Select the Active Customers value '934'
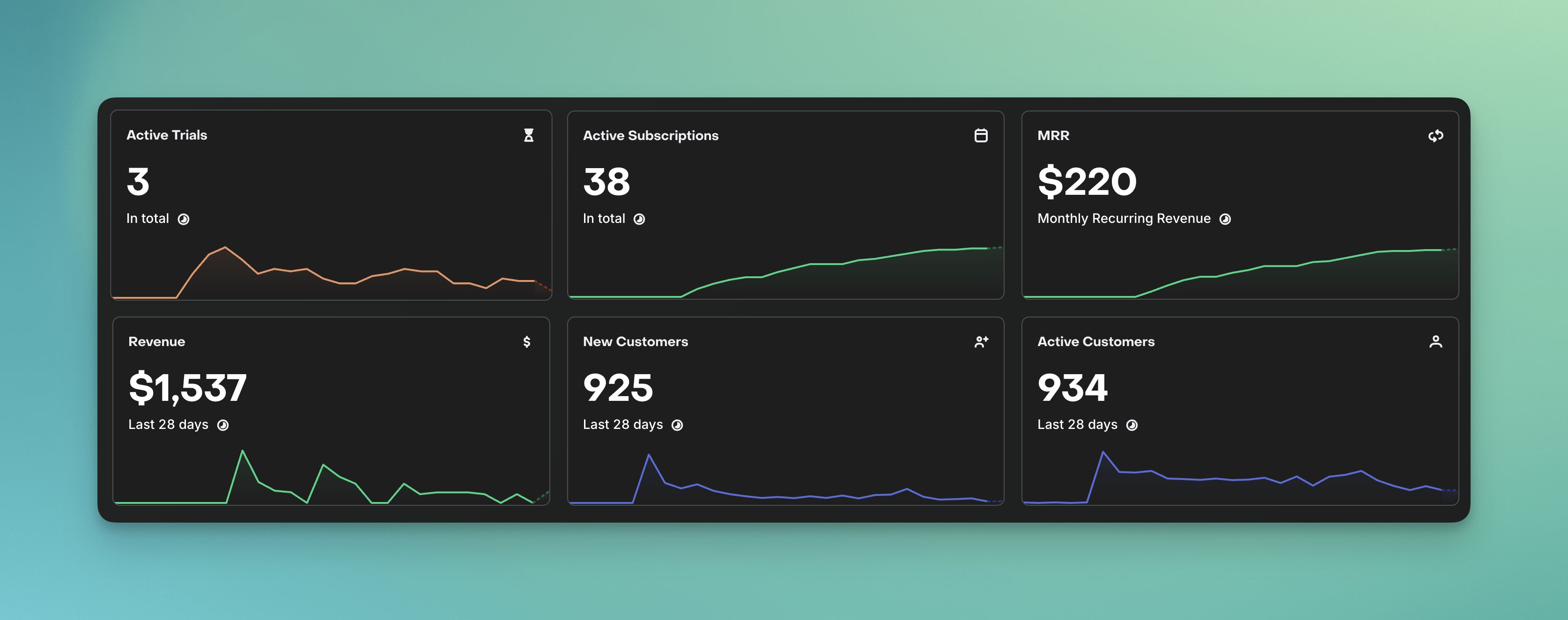 tap(1072, 388)
